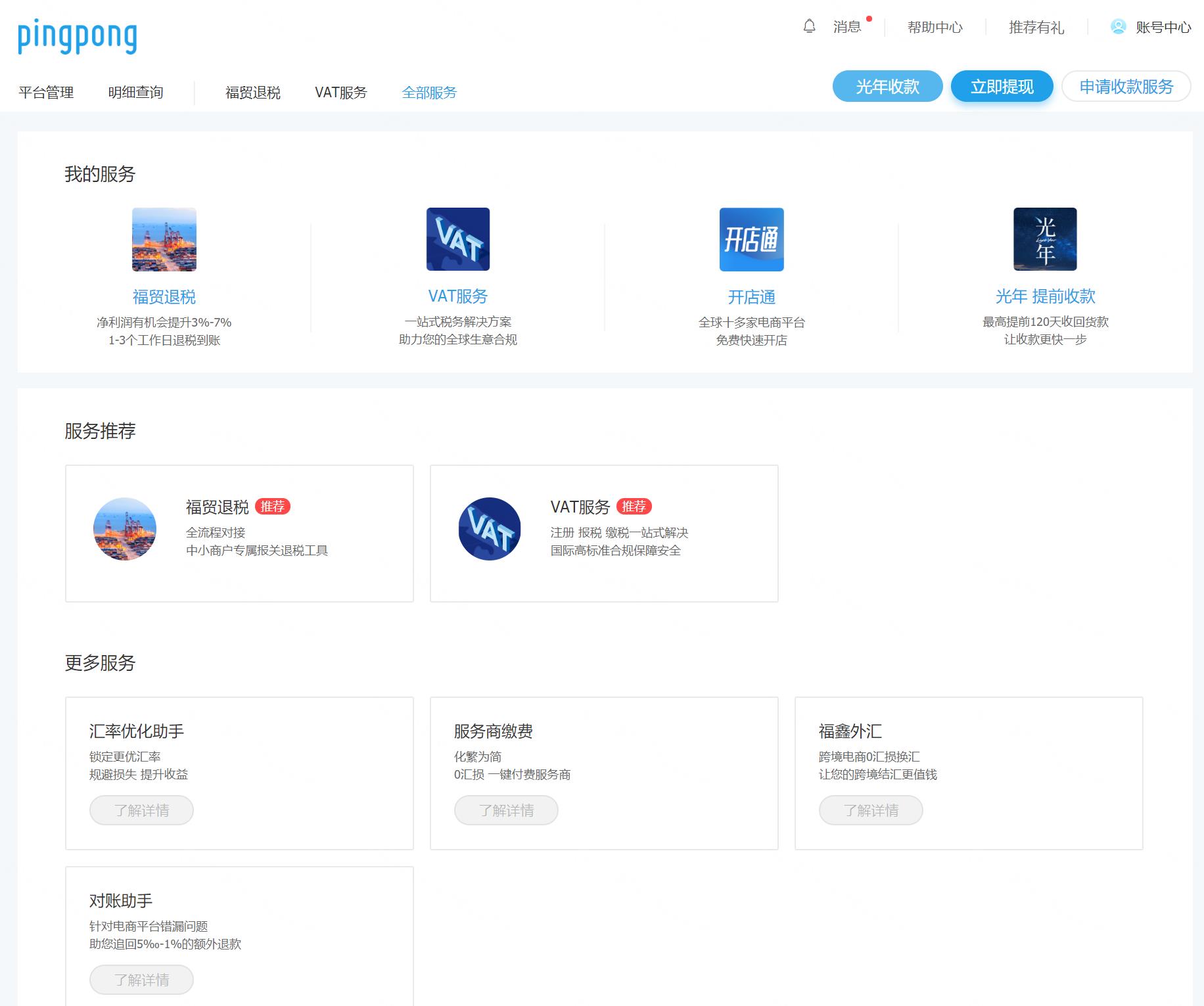Click 了解详情 under 对账助手
The width and height of the screenshot is (1204, 1006).
pyautogui.click(x=141, y=980)
